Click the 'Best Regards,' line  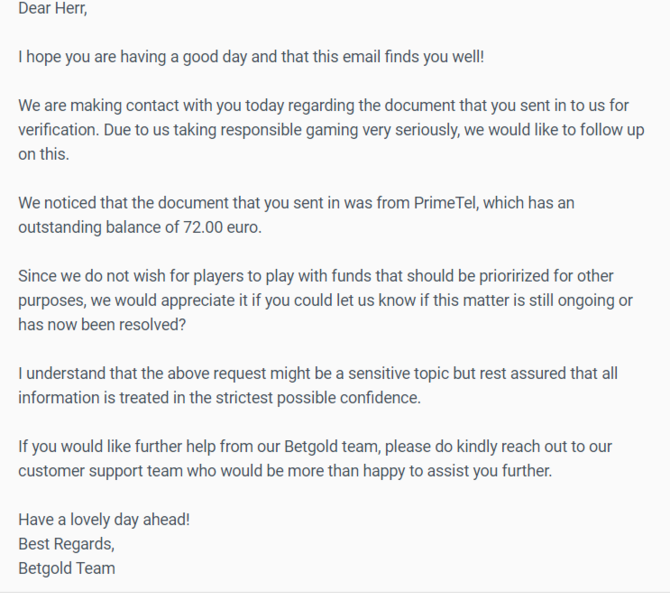click(66, 544)
